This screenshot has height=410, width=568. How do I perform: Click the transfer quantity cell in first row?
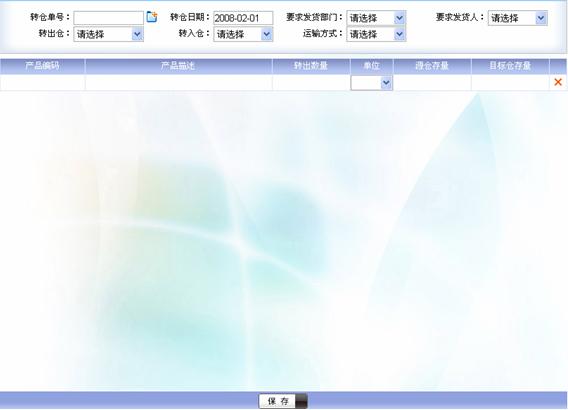click(311, 83)
